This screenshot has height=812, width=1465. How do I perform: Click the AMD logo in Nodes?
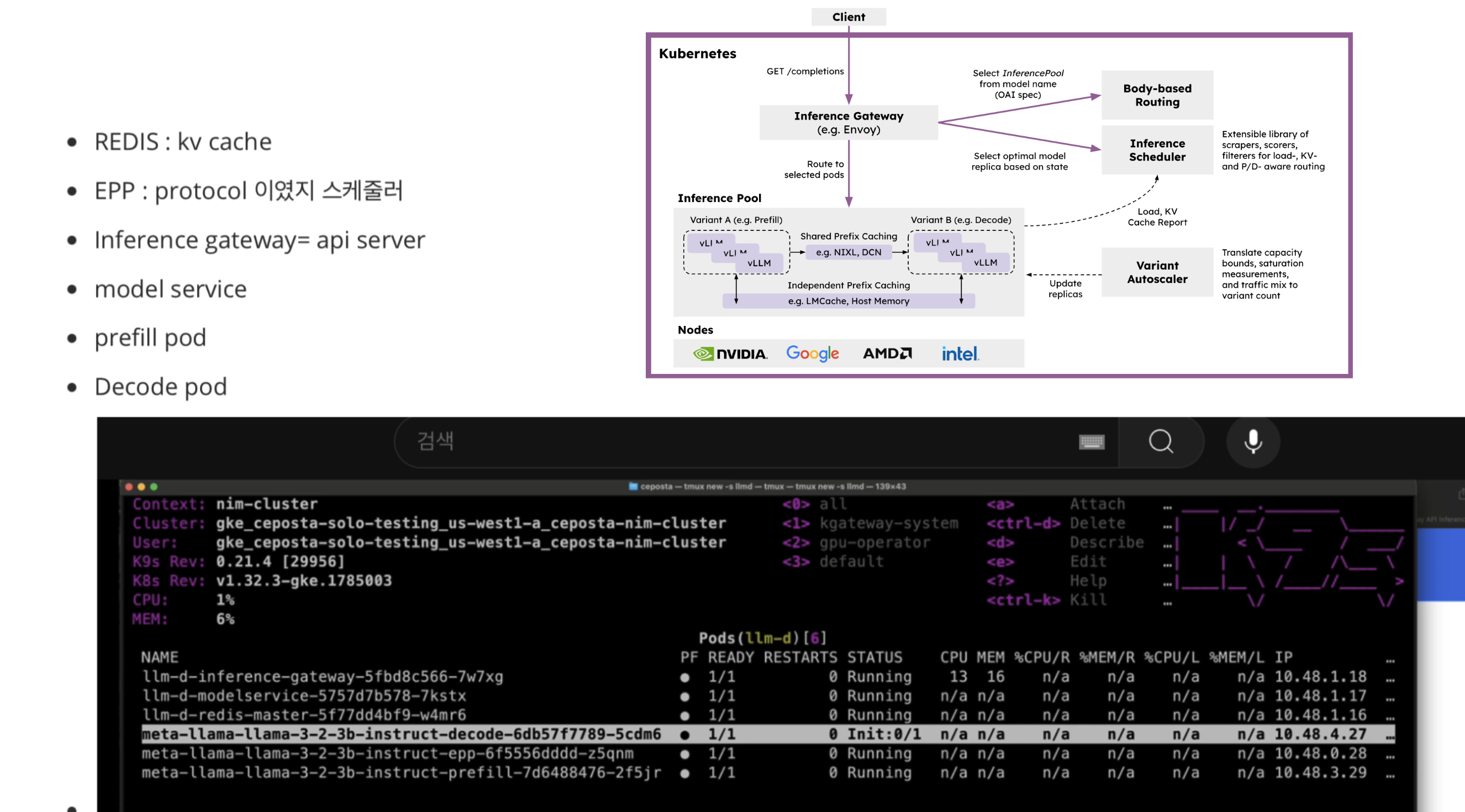click(887, 353)
